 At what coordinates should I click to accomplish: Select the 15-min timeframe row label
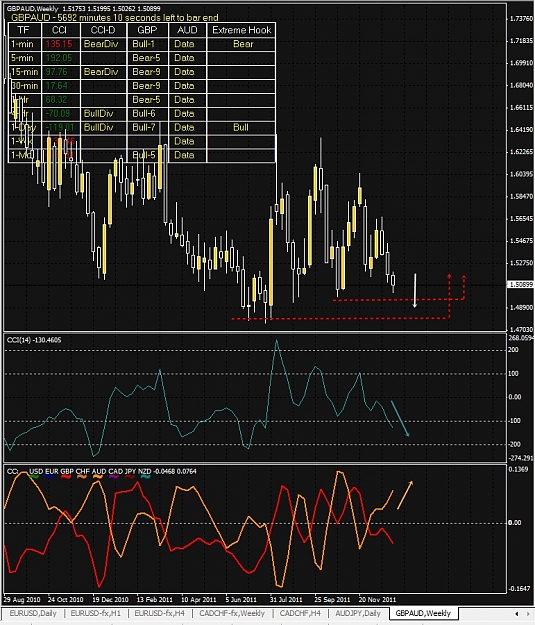(24, 72)
